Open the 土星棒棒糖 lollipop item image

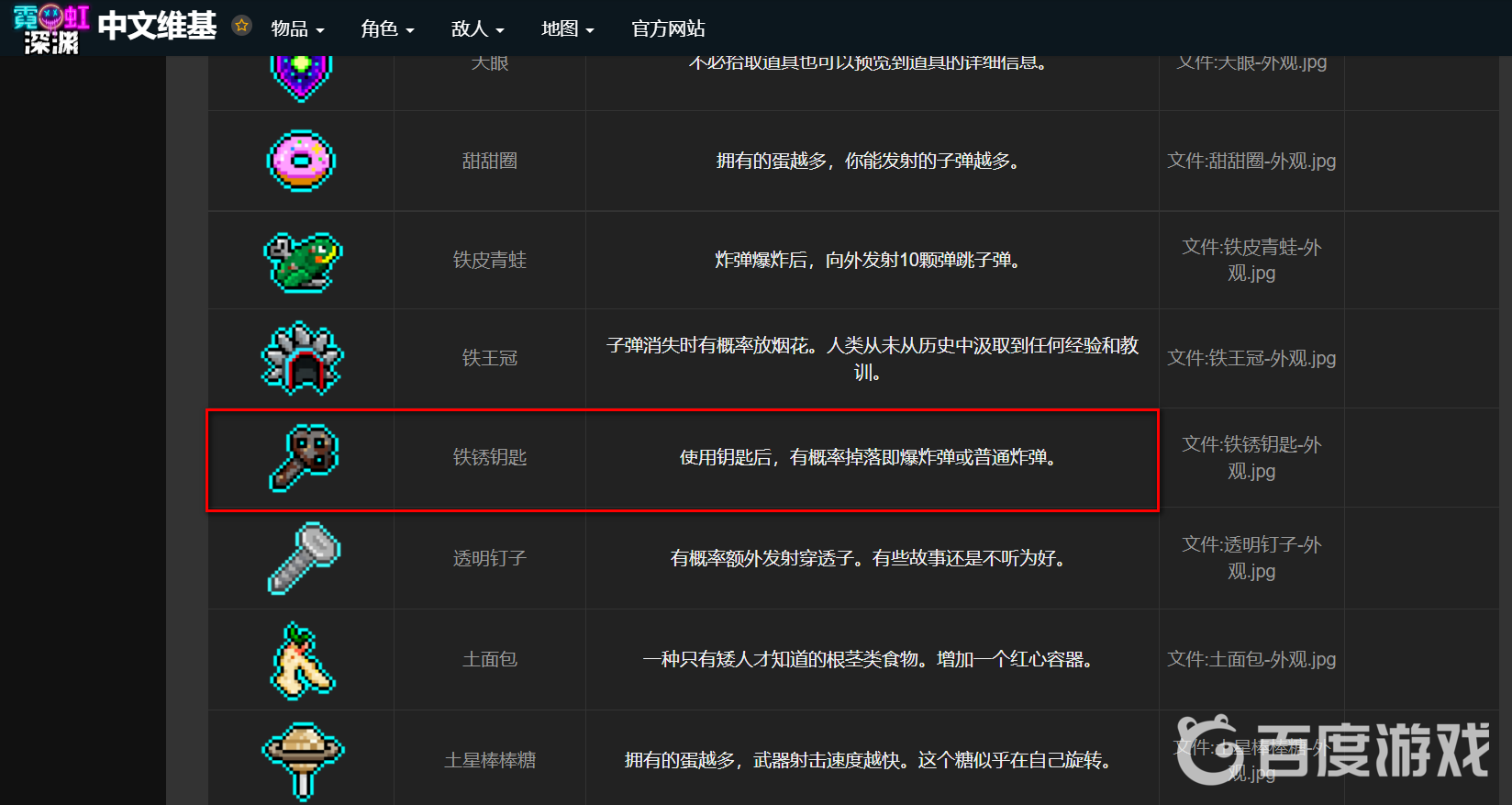[x=303, y=760]
